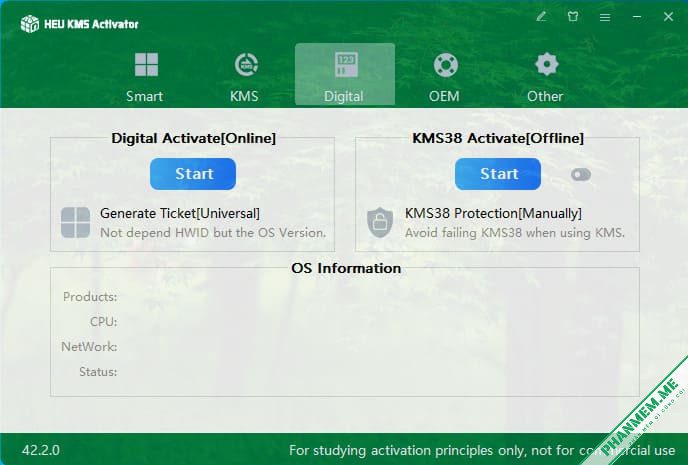Click the HEU KMS Activator cube logo
This screenshot has height=465, width=688.
pyautogui.click(x=30, y=24)
